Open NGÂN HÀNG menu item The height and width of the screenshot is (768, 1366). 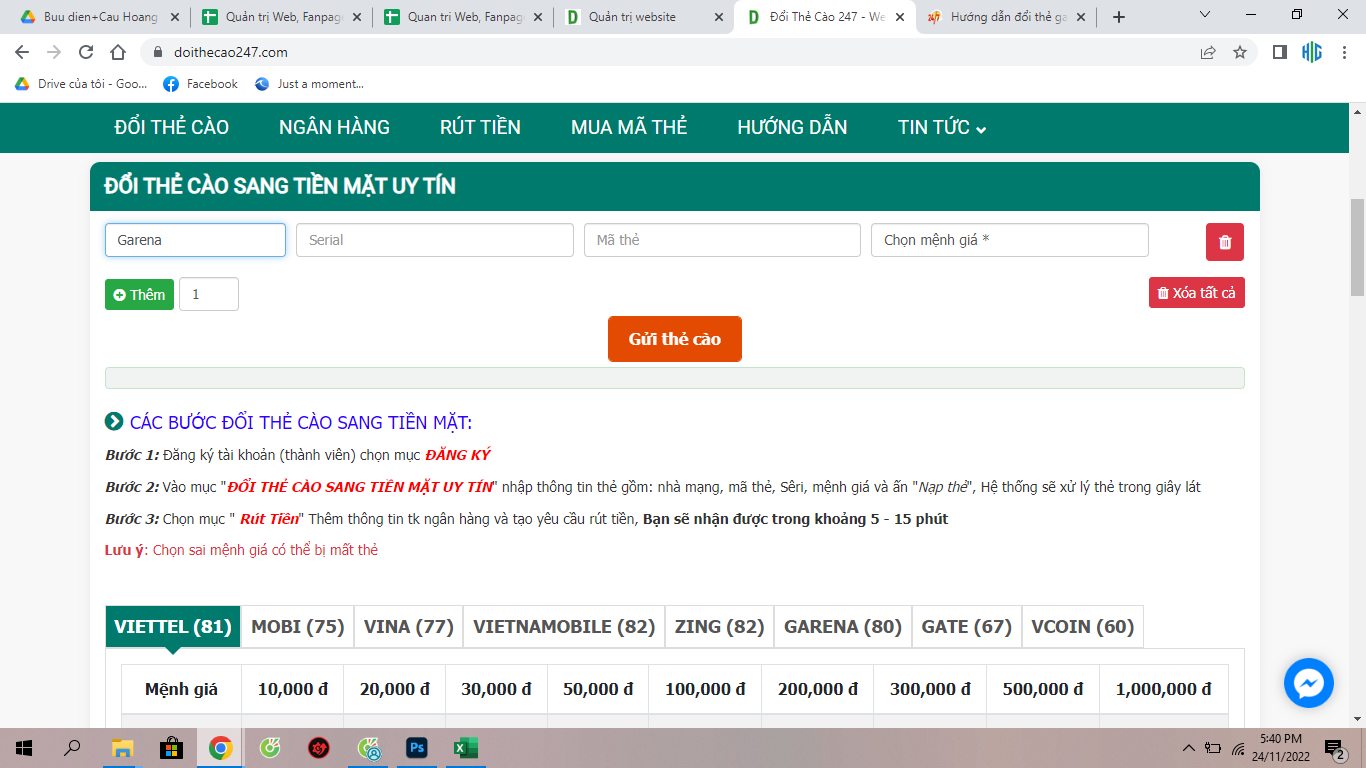tap(334, 127)
